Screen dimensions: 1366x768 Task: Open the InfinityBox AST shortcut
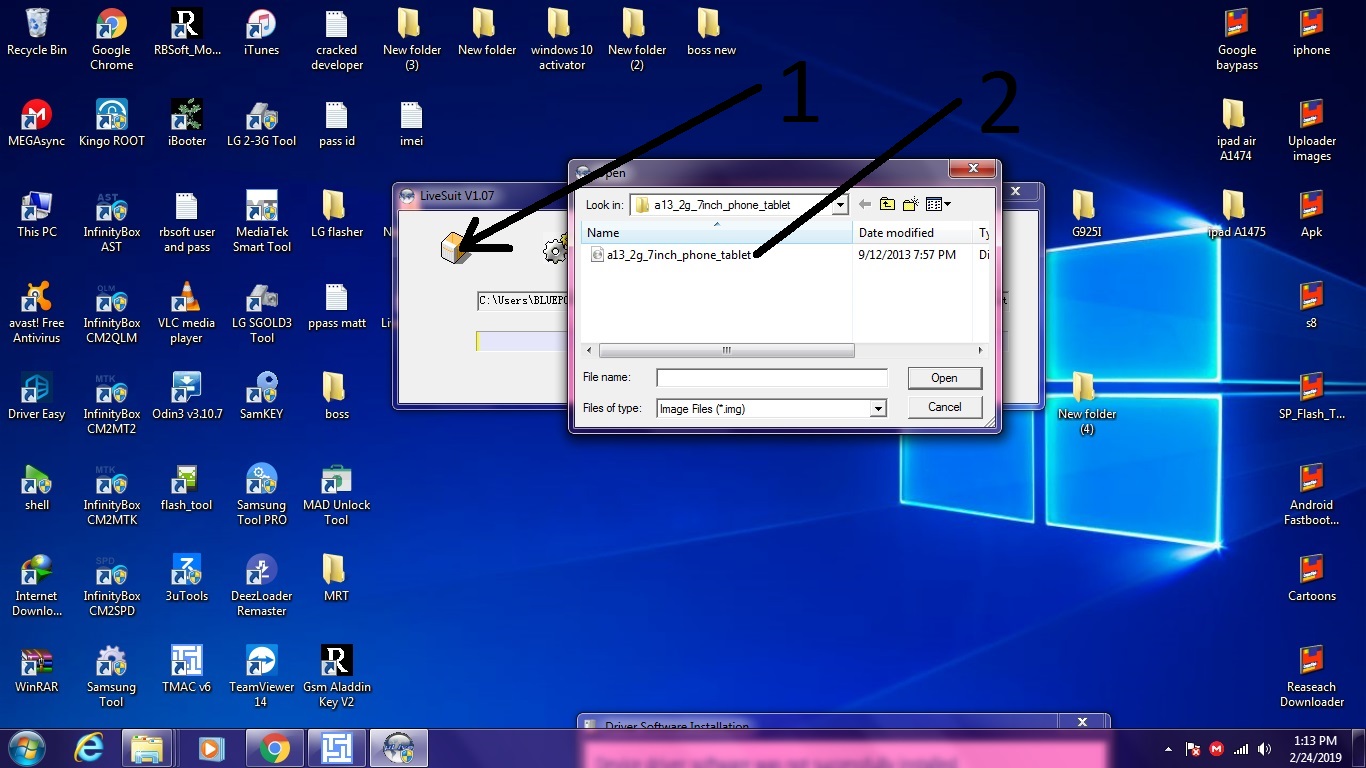111,222
